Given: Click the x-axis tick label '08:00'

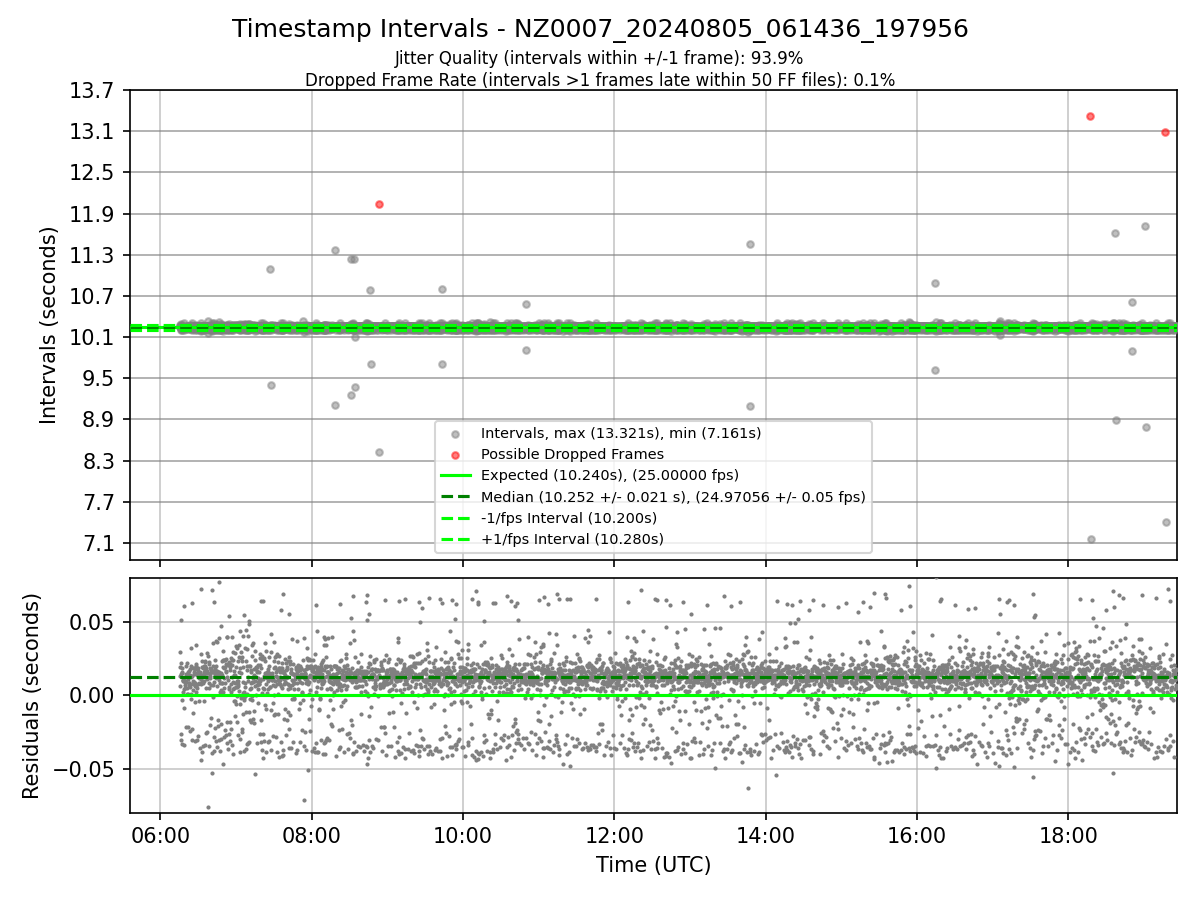Looking at the screenshot, I should [x=312, y=834].
